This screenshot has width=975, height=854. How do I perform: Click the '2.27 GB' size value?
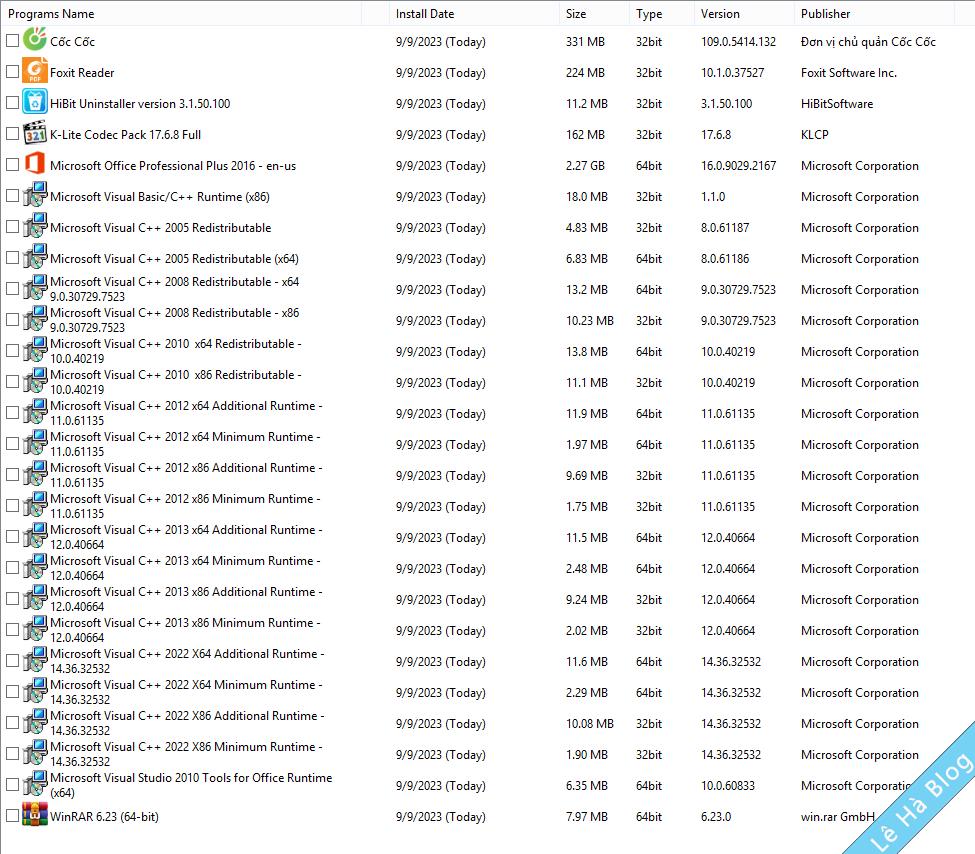585,166
